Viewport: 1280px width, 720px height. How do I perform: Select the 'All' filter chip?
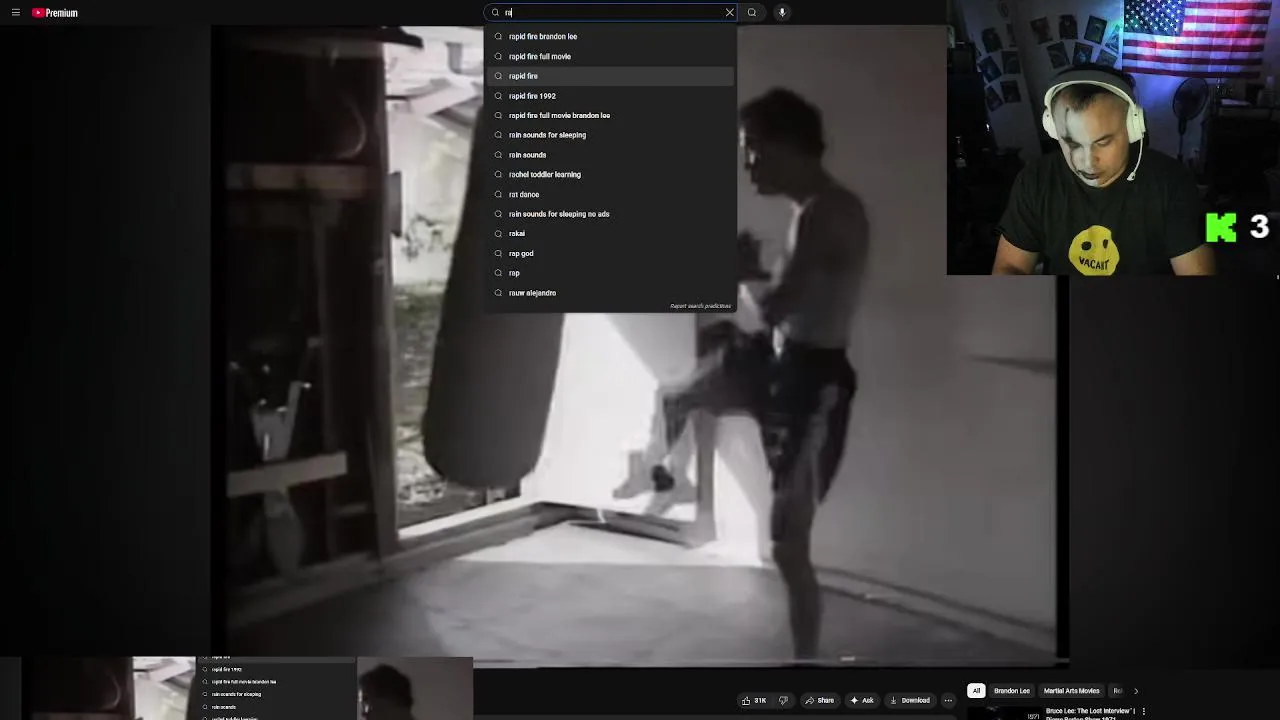[976, 691]
